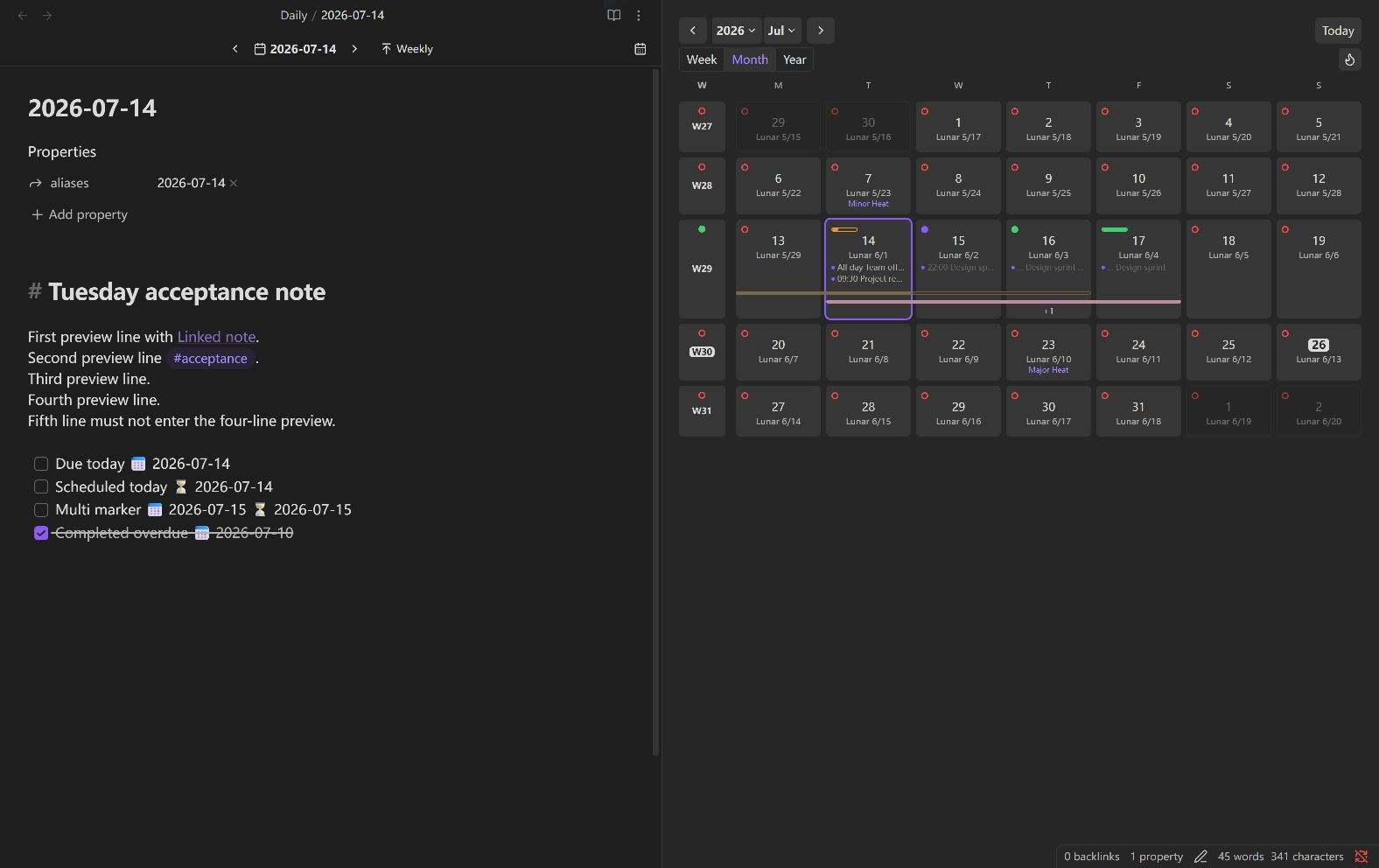Check the Due today task
The image size is (1379, 868).
[x=41, y=464]
